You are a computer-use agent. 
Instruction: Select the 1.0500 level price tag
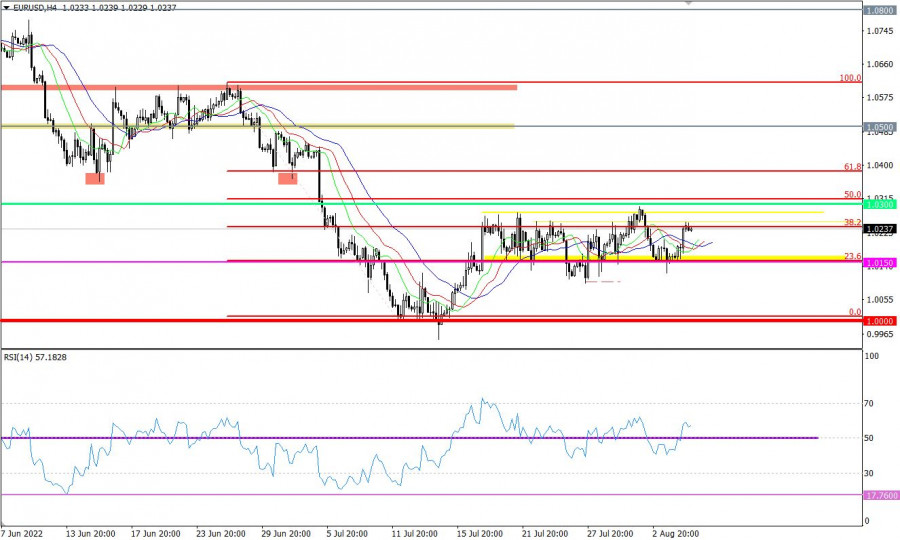pos(880,128)
